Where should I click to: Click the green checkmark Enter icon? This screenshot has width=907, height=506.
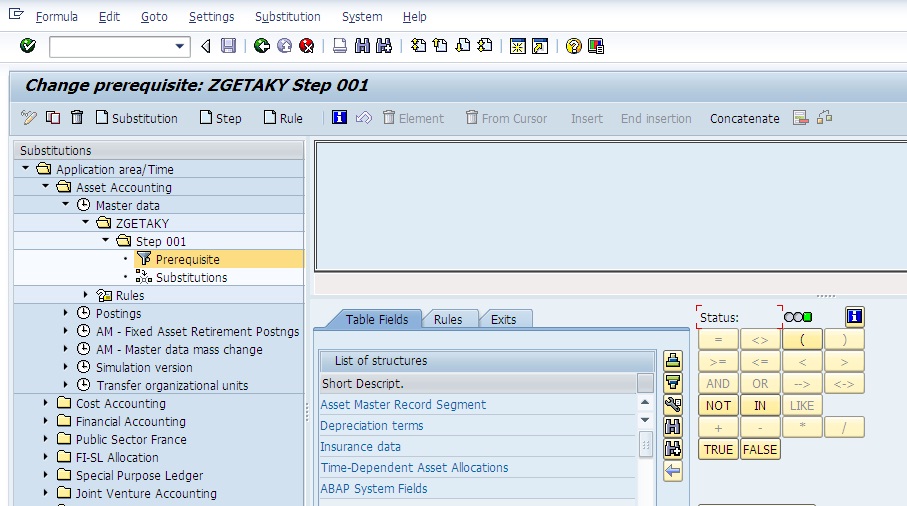coord(27,46)
